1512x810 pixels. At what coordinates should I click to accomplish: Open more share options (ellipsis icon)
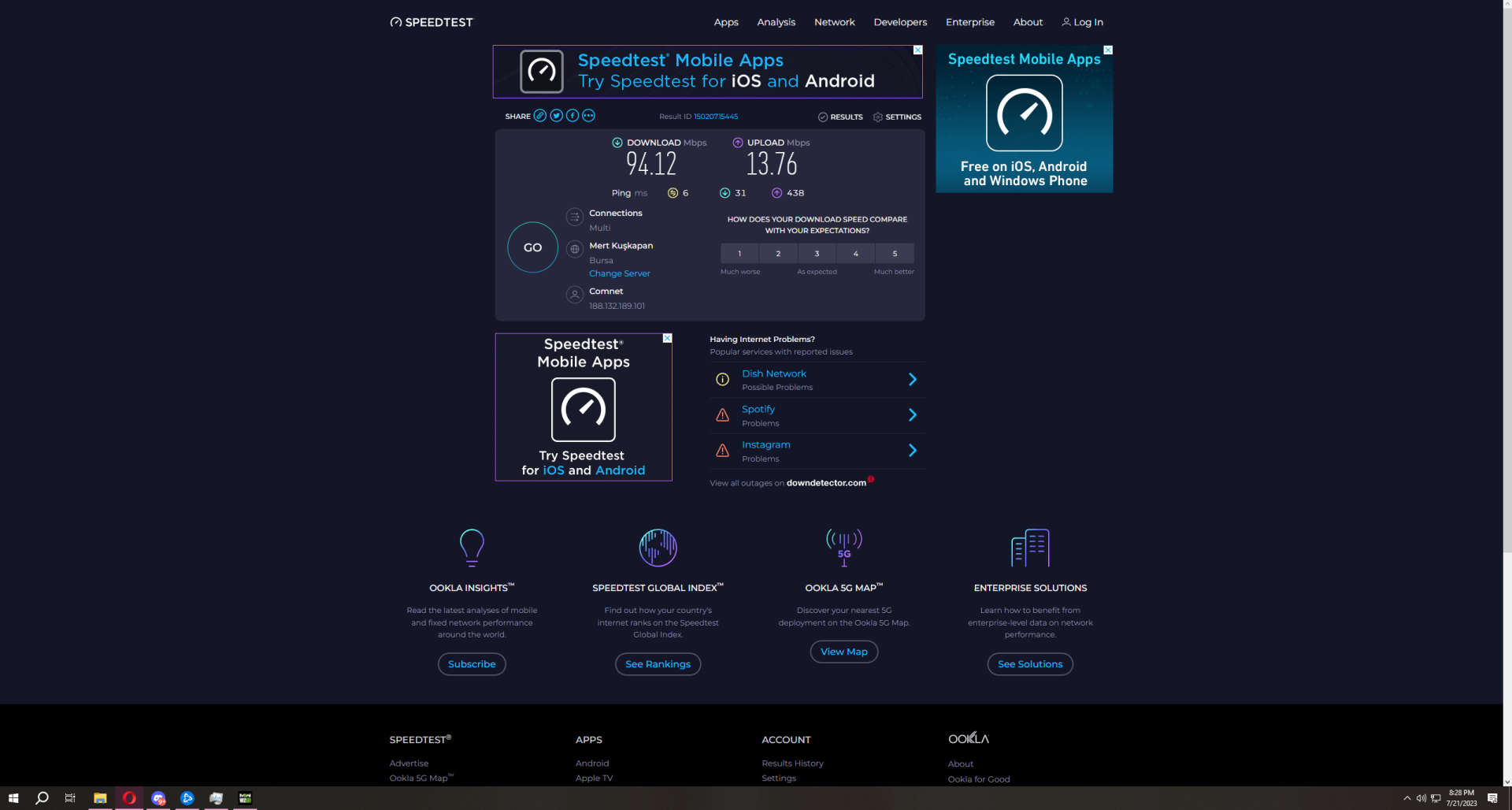pyautogui.click(x=588, y=116)
